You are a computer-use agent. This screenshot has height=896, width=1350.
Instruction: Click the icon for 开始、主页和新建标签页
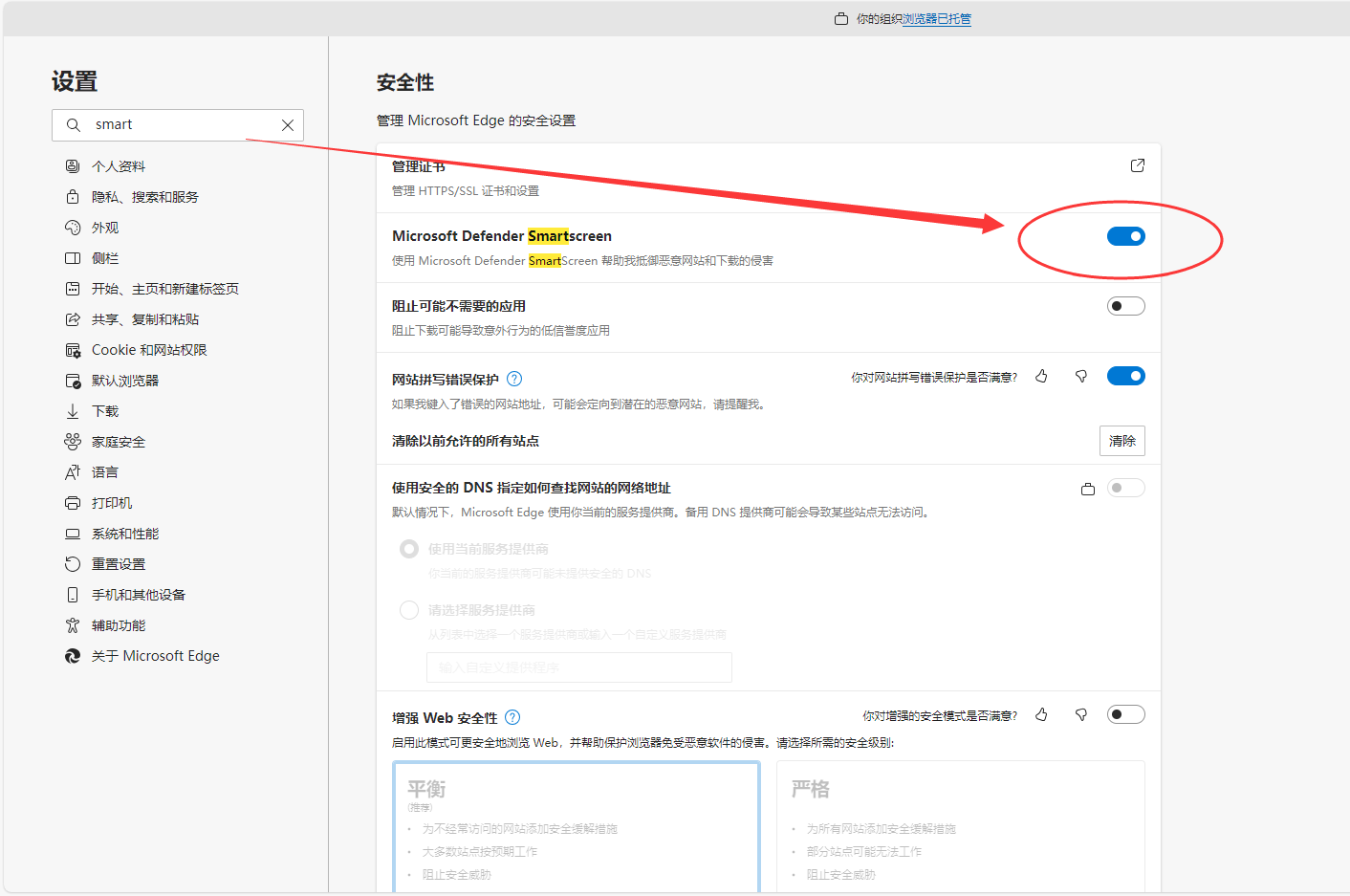(x=73, y=289)
